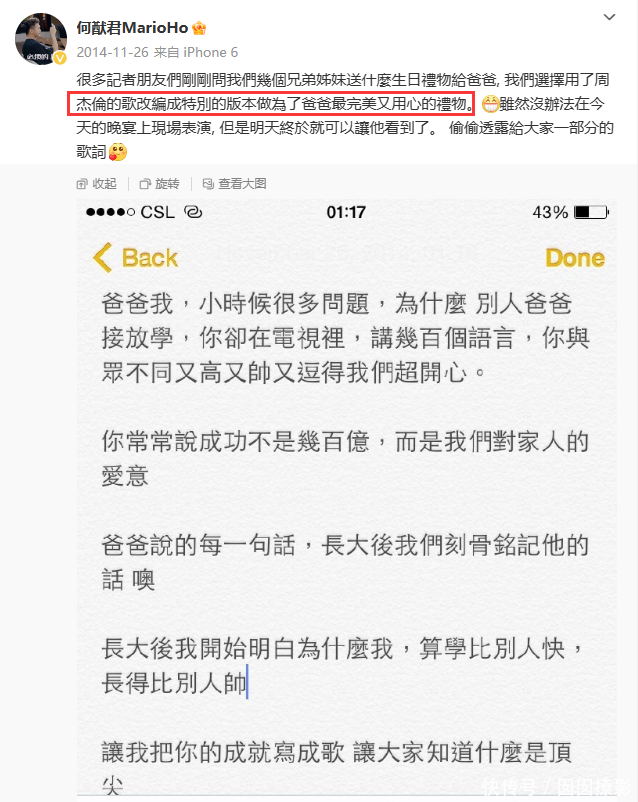Viewport: 638px width, 802px height.
Task: Click the username 何猷君MarioHo
Action: point(133,28)
